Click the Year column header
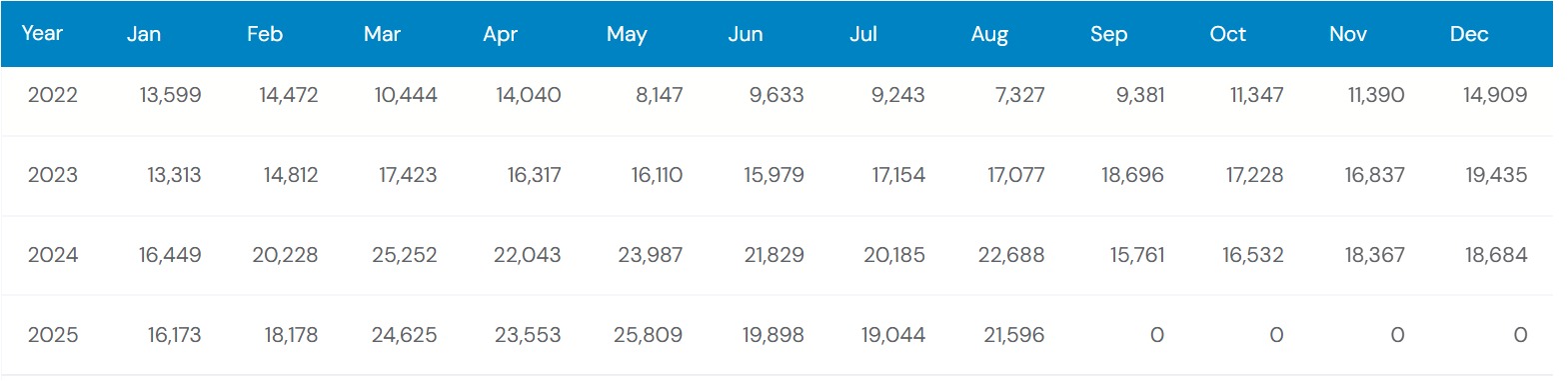This screenshot has width=1568, height=381. (42, 34)
